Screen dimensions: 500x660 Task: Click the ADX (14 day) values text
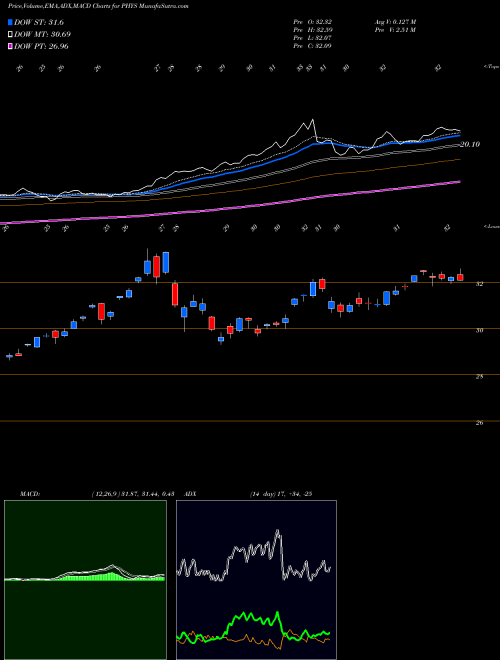point(281,494)
